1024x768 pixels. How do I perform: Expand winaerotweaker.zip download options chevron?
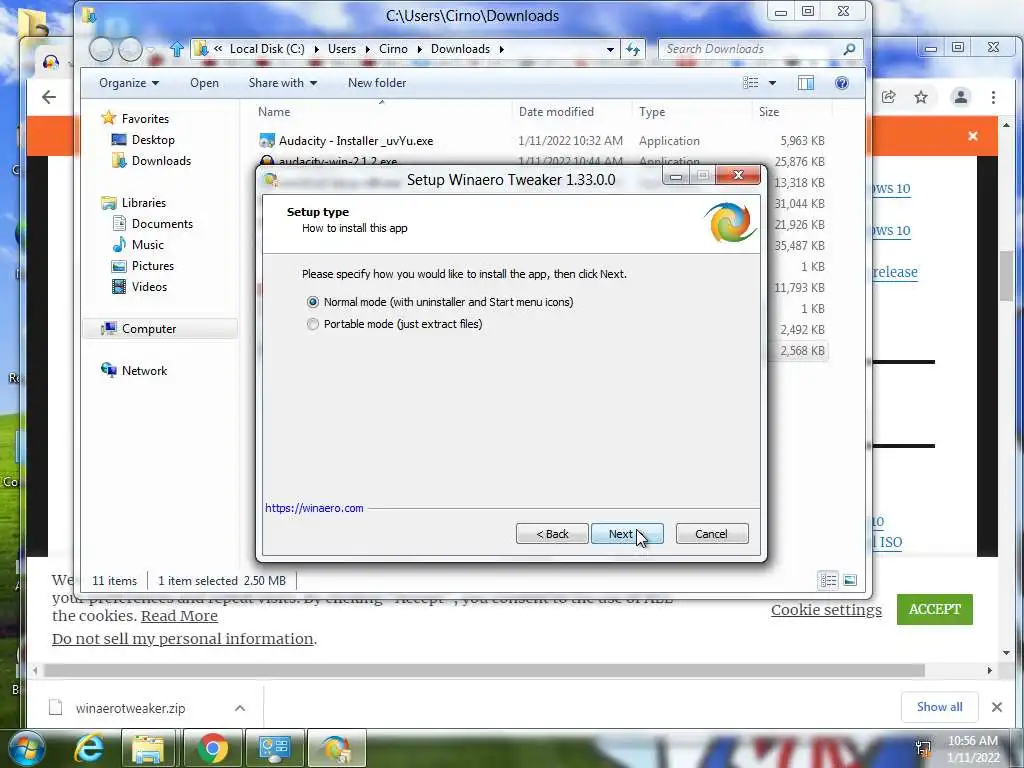tap(240, 708)
